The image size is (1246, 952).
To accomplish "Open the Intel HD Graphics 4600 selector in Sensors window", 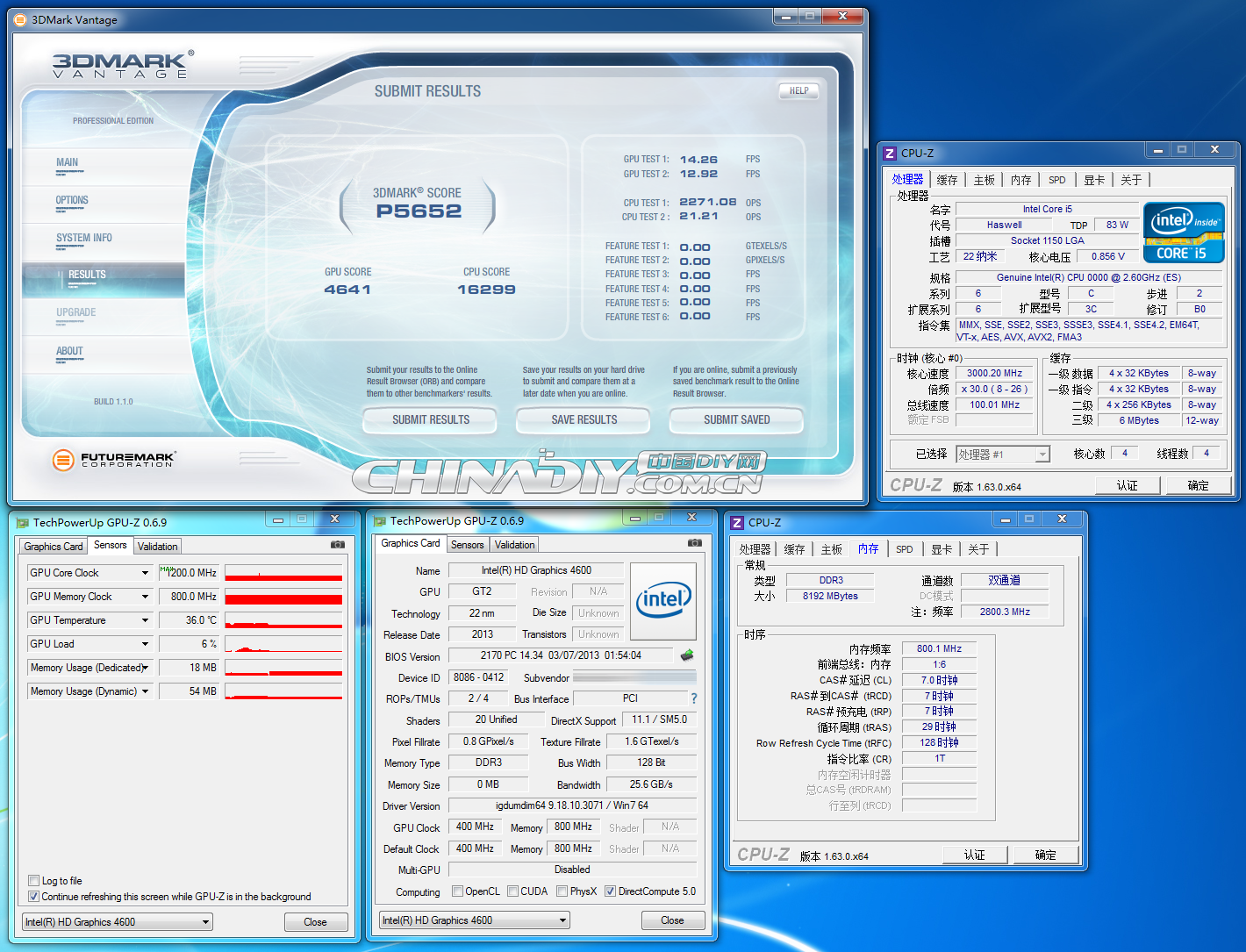I will tap(118, 922).
